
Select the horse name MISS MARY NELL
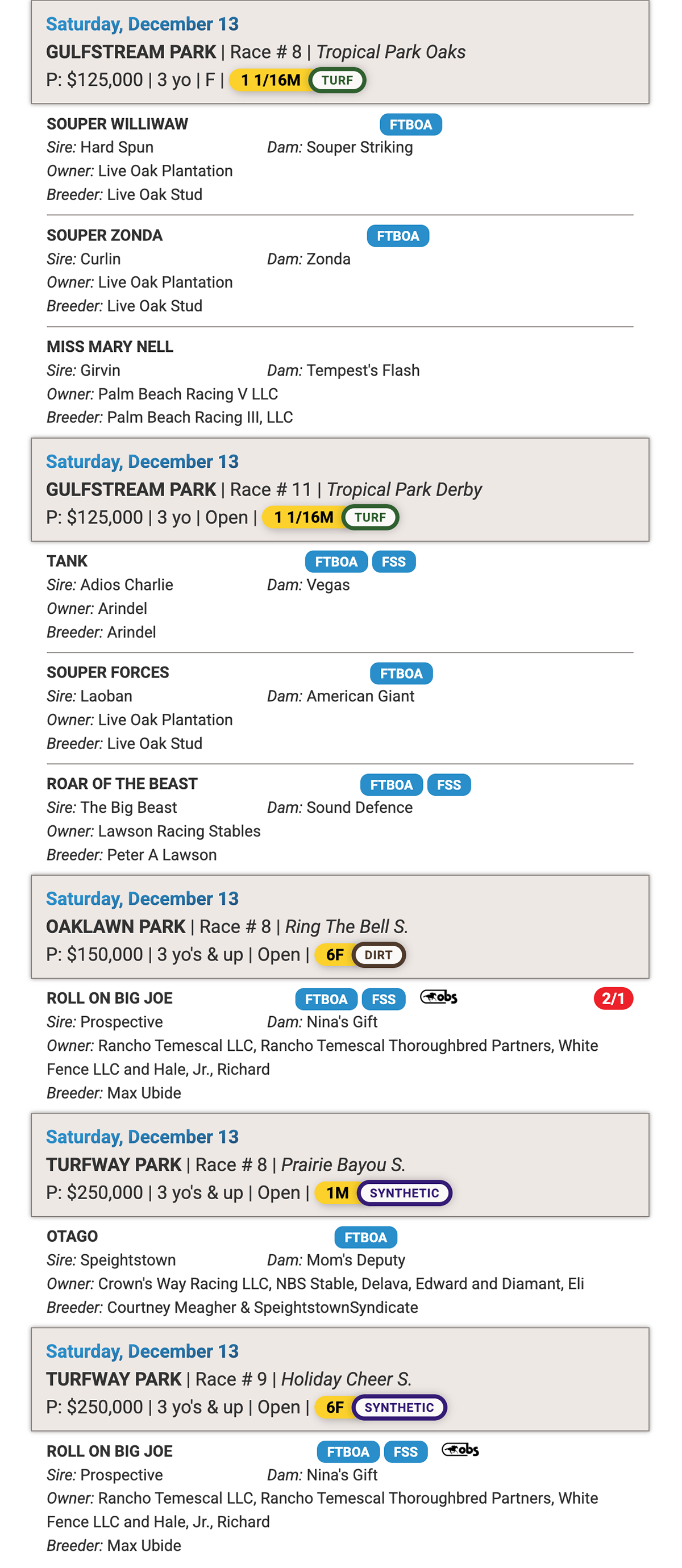(110, 347)
